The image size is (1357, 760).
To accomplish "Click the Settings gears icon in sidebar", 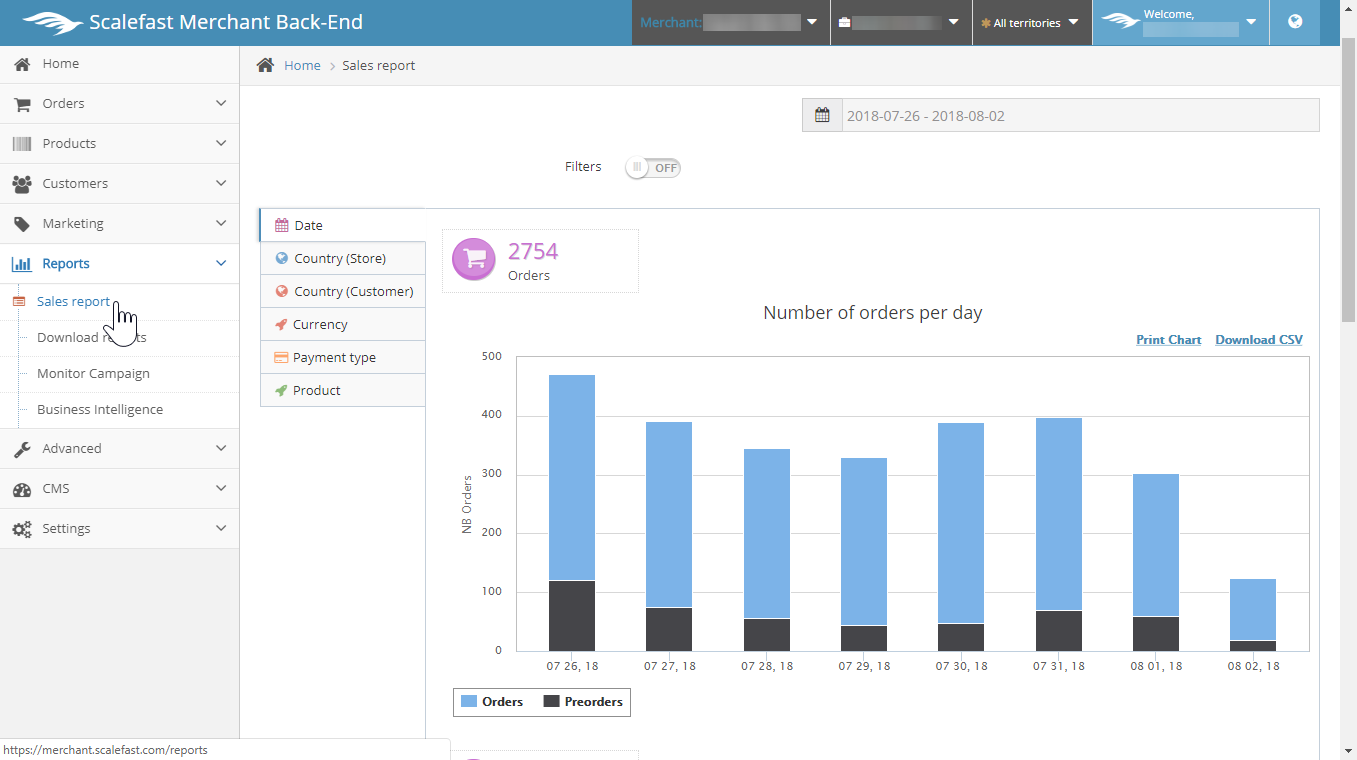I will (x=21, y=529).
